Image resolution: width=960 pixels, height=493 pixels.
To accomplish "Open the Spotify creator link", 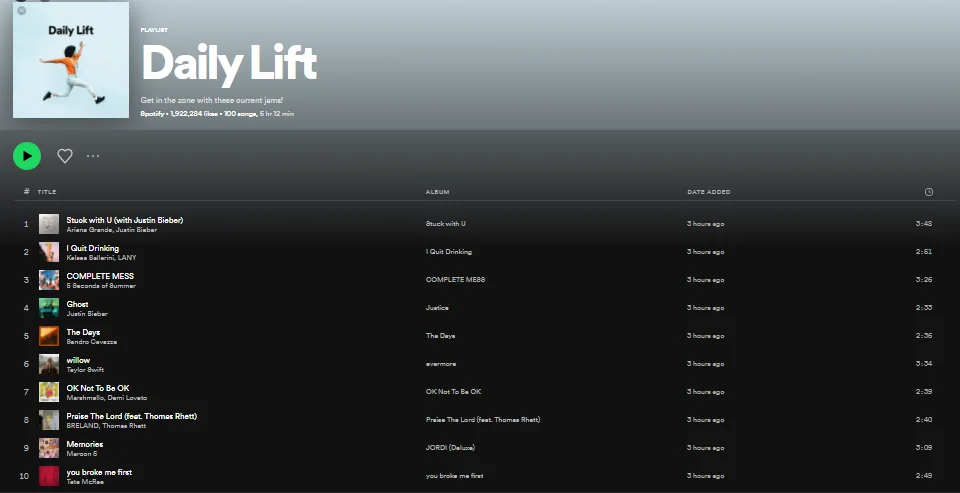I will coord(152,113).
